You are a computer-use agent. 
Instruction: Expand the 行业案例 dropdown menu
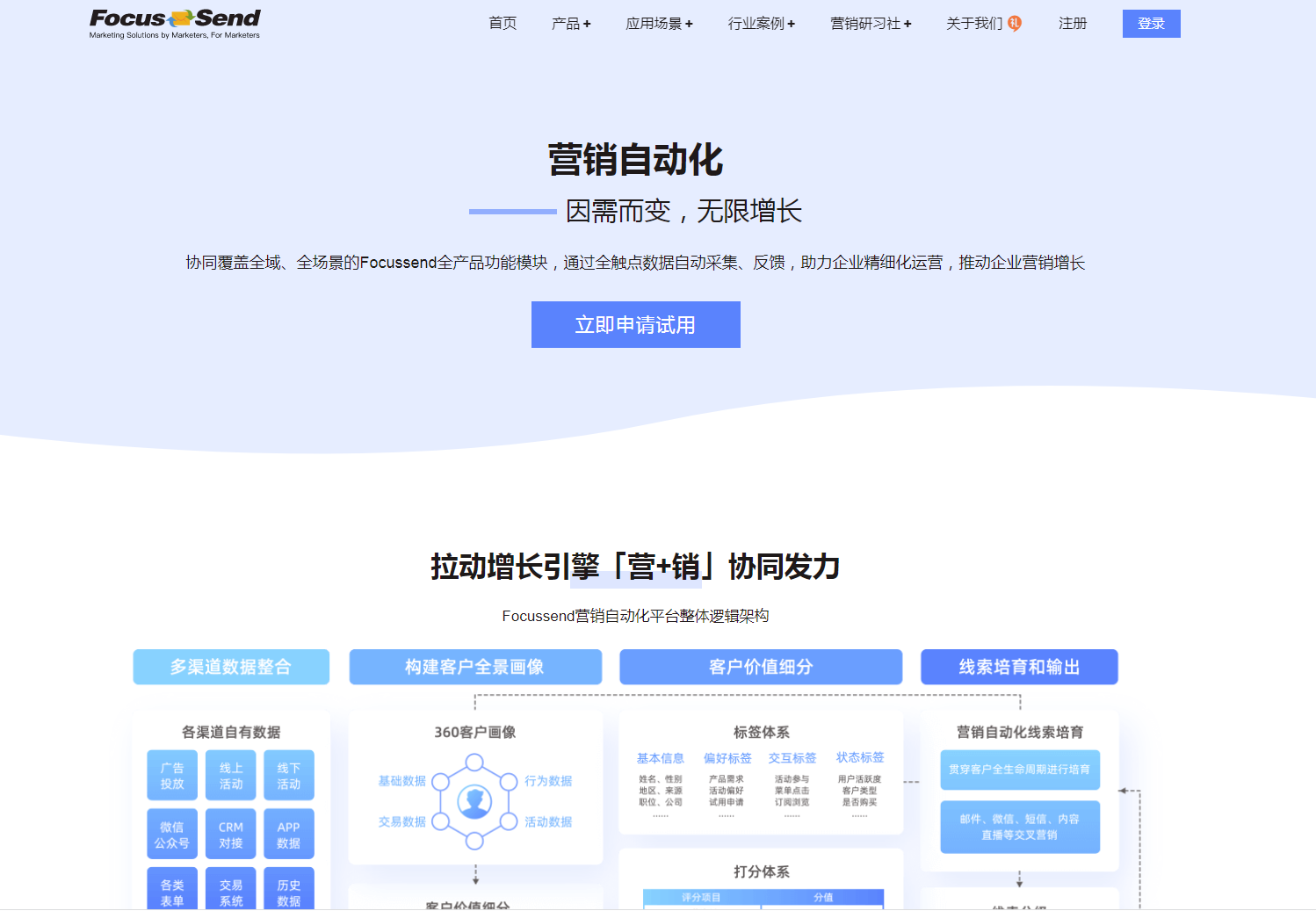(761, 24)
